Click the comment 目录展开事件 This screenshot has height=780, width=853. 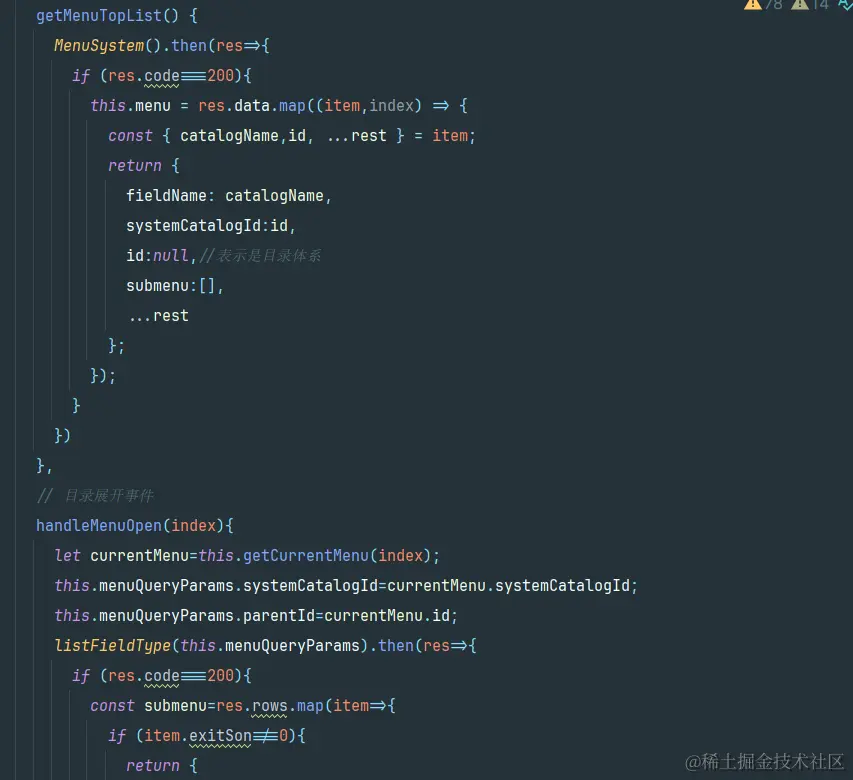96,496
